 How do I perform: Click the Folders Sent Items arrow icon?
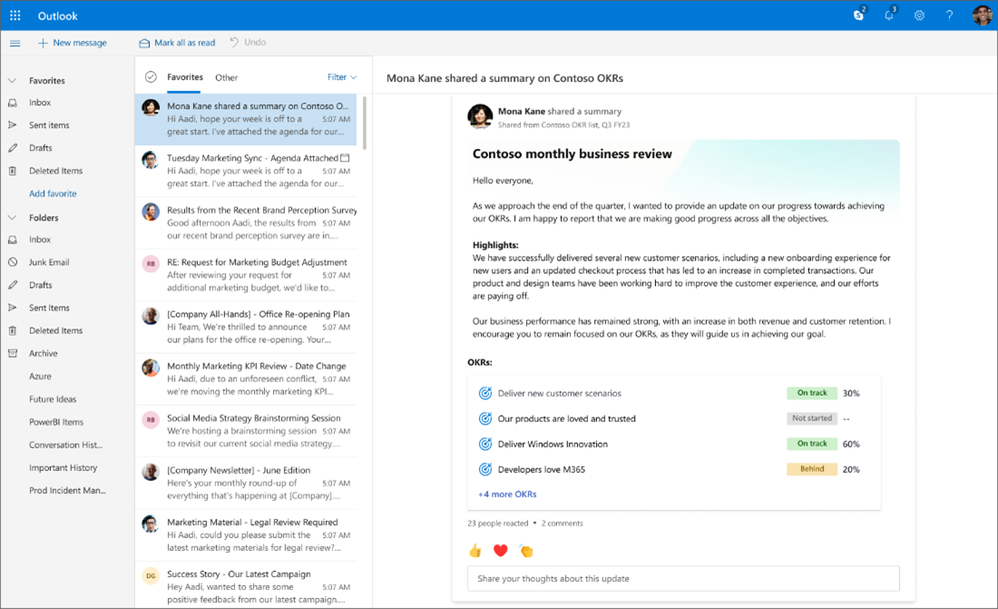click(12, 307)
